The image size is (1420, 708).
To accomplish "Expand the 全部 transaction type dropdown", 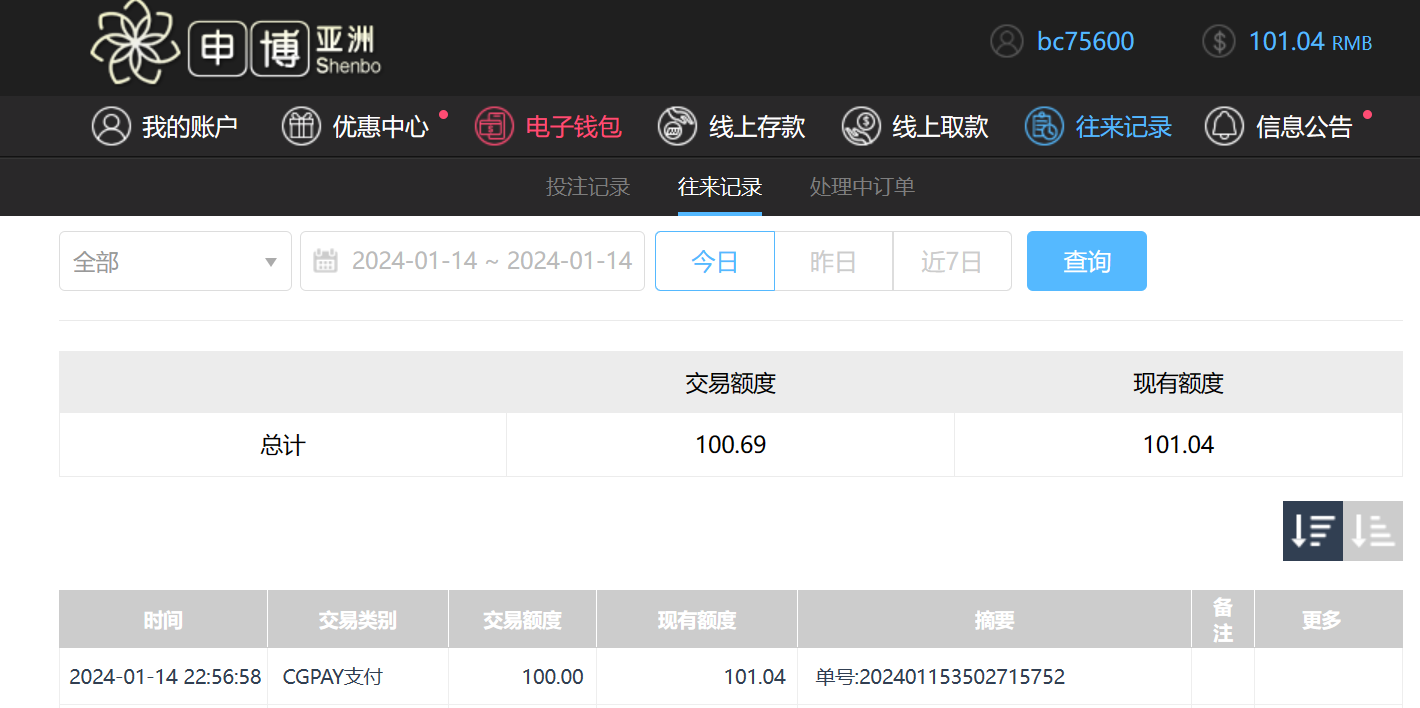I will point(175,262).
